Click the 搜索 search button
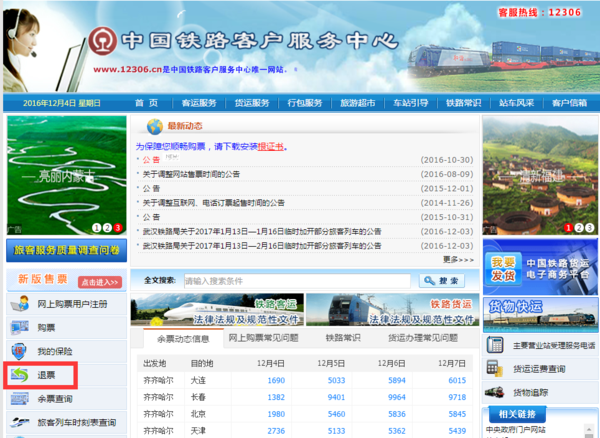This screenshot has width=600, height=438. tap(442, 281)
